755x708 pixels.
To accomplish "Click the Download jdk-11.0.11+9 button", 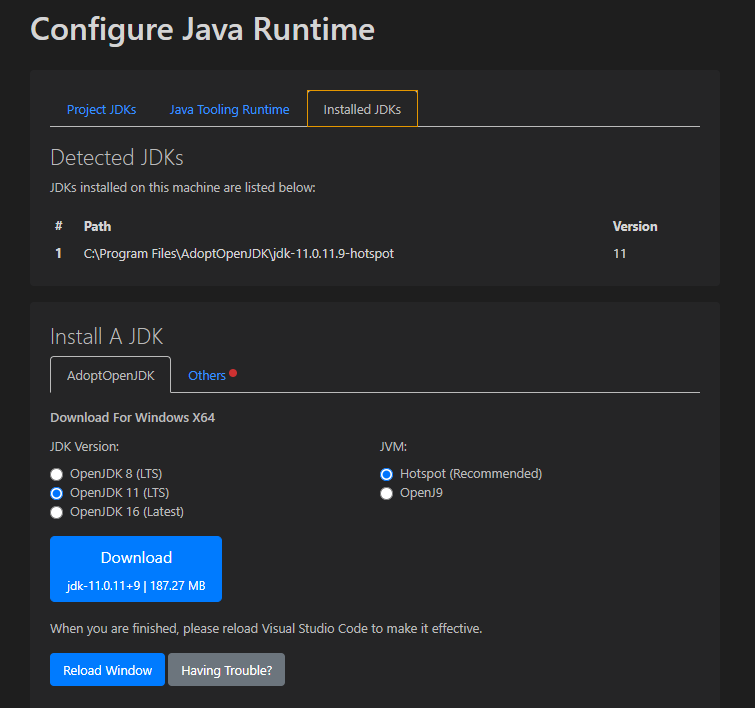I will 136,569.
